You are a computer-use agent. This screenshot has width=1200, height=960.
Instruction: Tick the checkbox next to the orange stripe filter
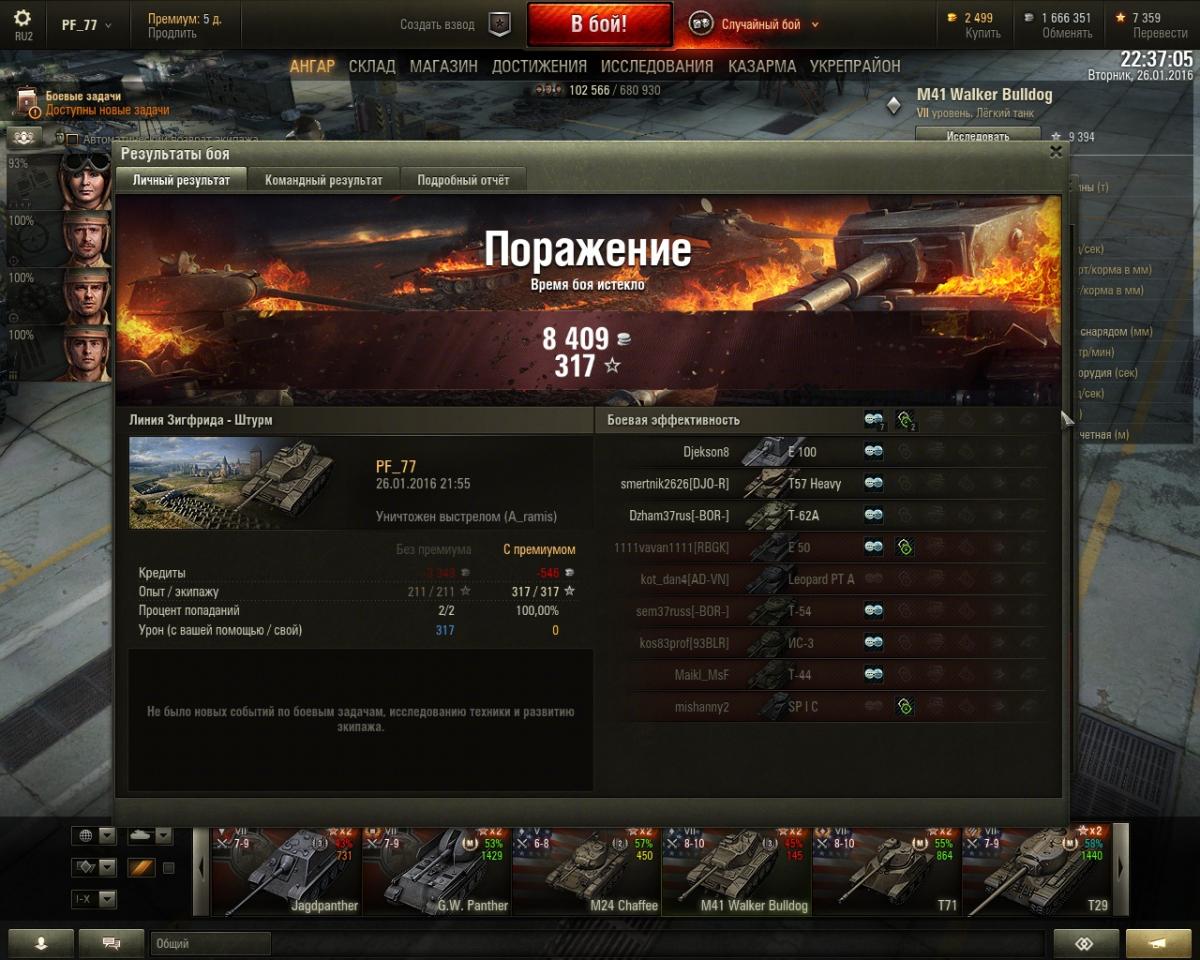168,867
